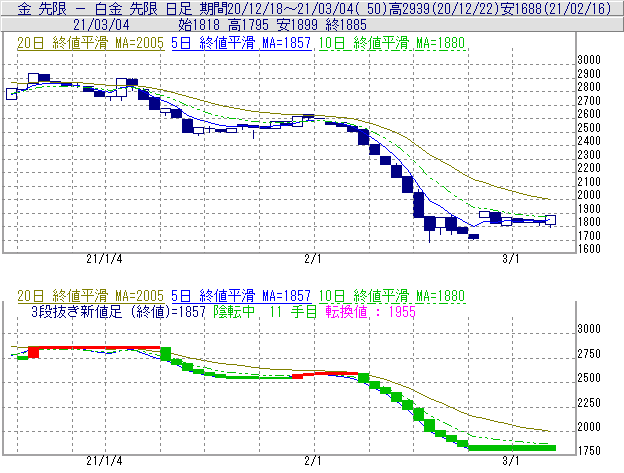Image resolution: width=624 pixels, height=473 pixels.
Task: Click the 2/1 date label under candlestick chart
Action: click(313, 259)
